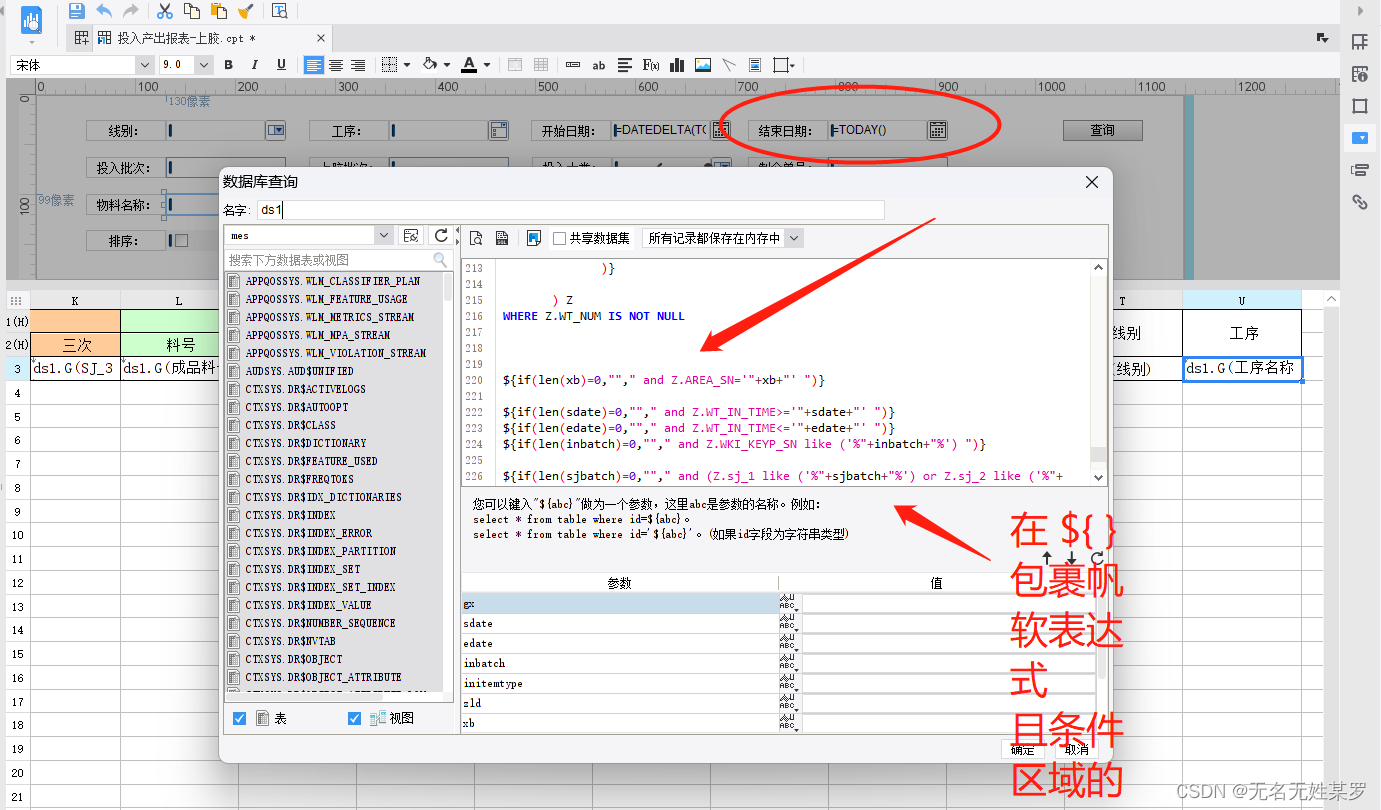Screen dimensions: 1381x810
Task: Open the template preview/search icon in top toolbar
Action: [x=280, y=12]
